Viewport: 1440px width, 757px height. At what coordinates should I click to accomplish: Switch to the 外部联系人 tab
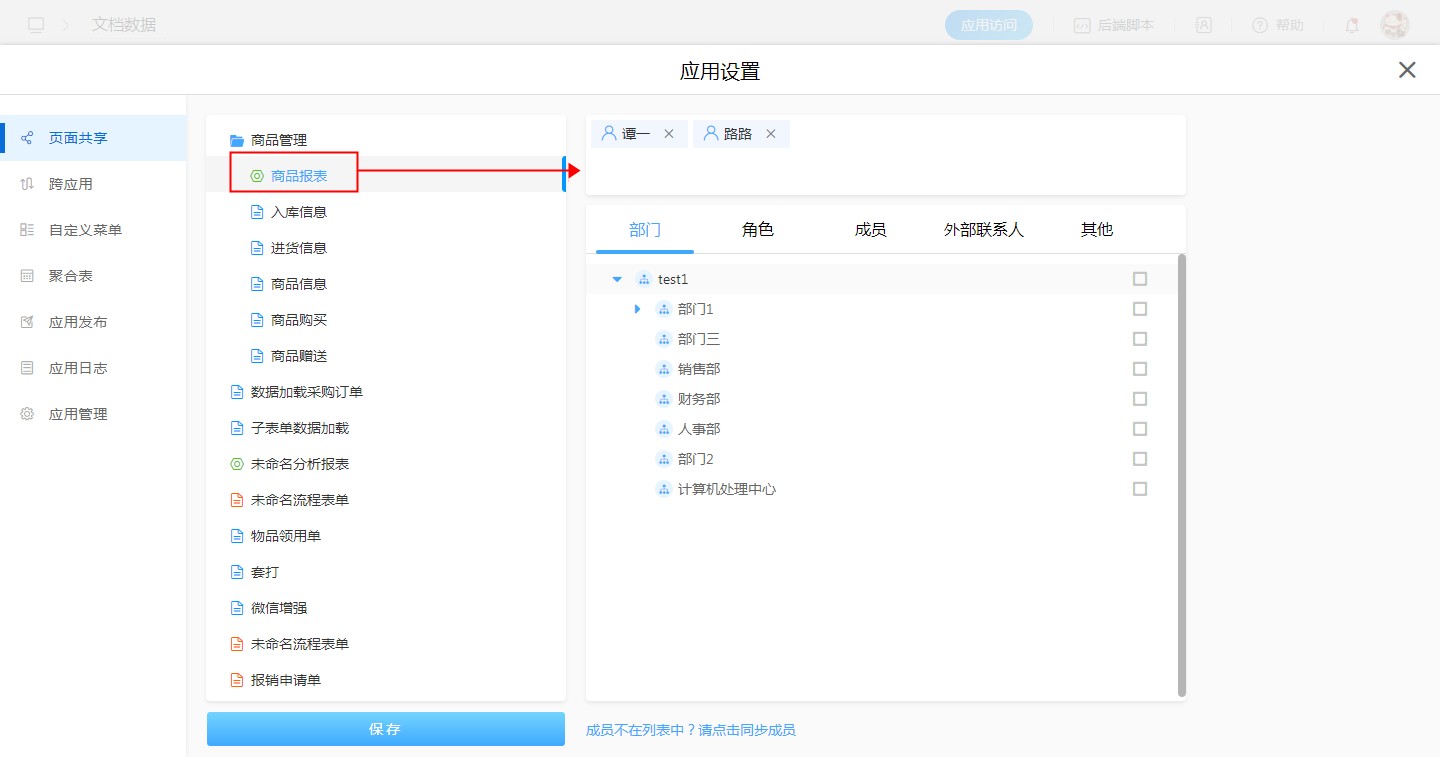[x=984, y=230]
